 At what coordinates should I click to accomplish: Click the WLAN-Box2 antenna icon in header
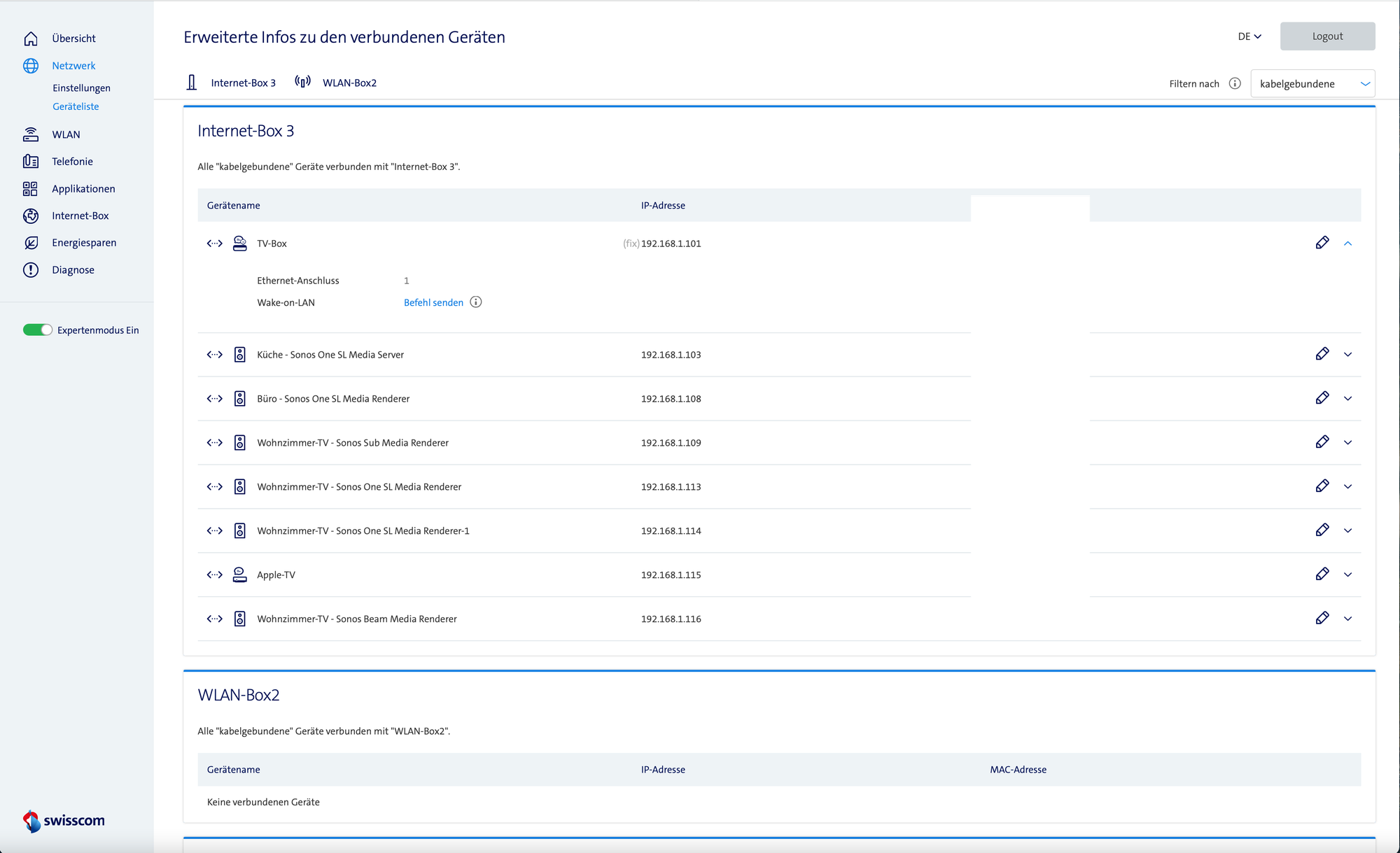pyautogui.click(x=303, y=82)
